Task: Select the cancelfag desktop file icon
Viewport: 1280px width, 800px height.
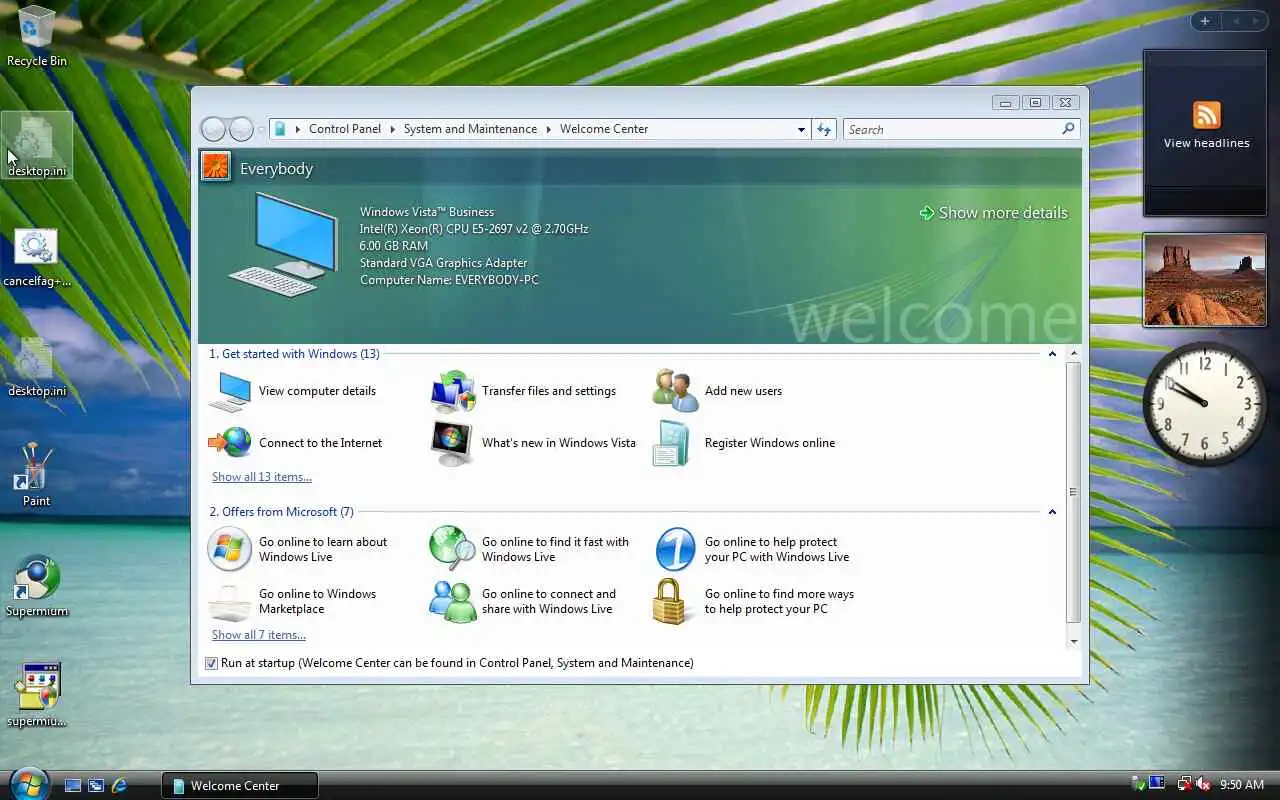Action: click(x=37, y=257)
